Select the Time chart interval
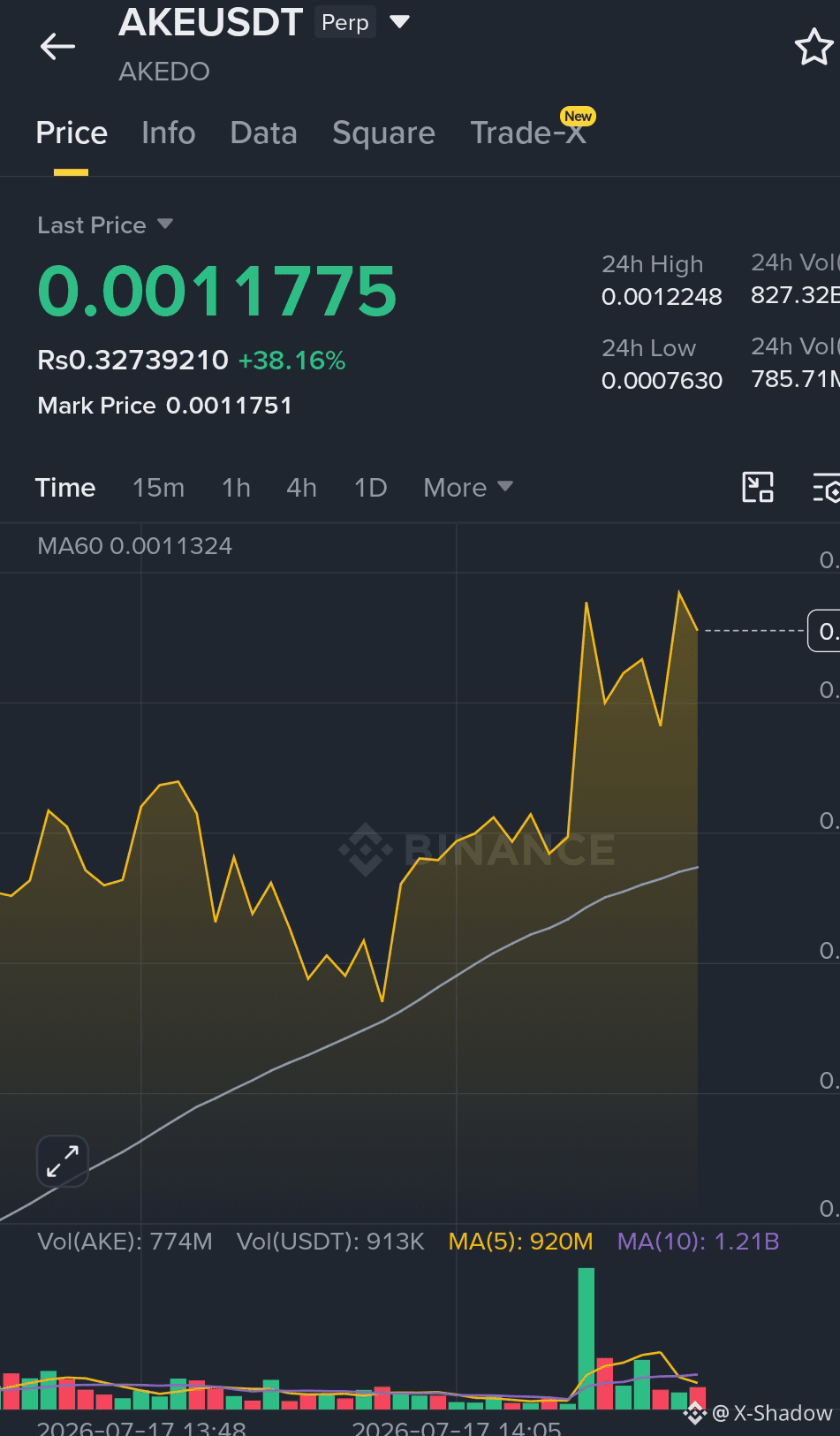The width and height of the screenshot is (840, 1436). (x=64, y=487)
